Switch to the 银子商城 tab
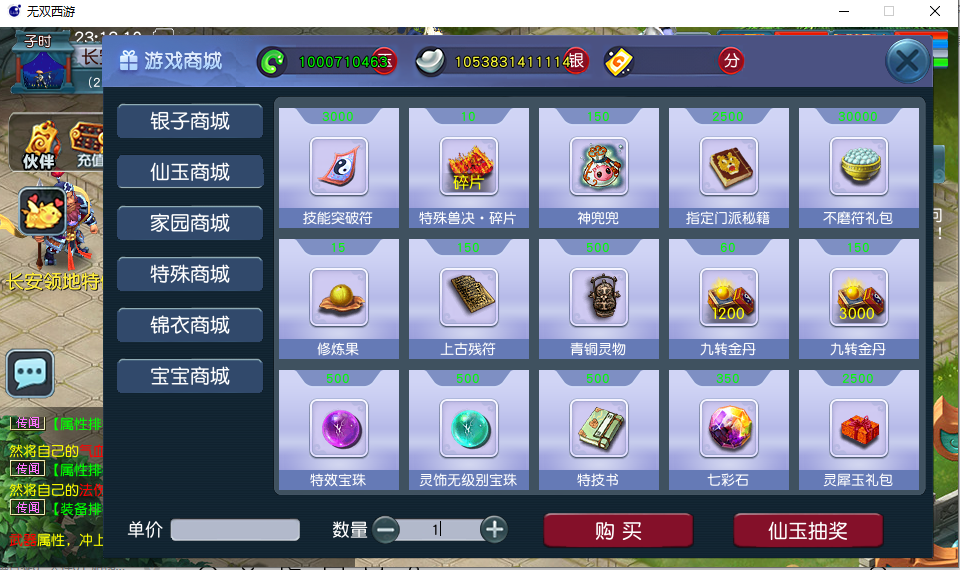The image size is (960, 570). click(190, 121)
